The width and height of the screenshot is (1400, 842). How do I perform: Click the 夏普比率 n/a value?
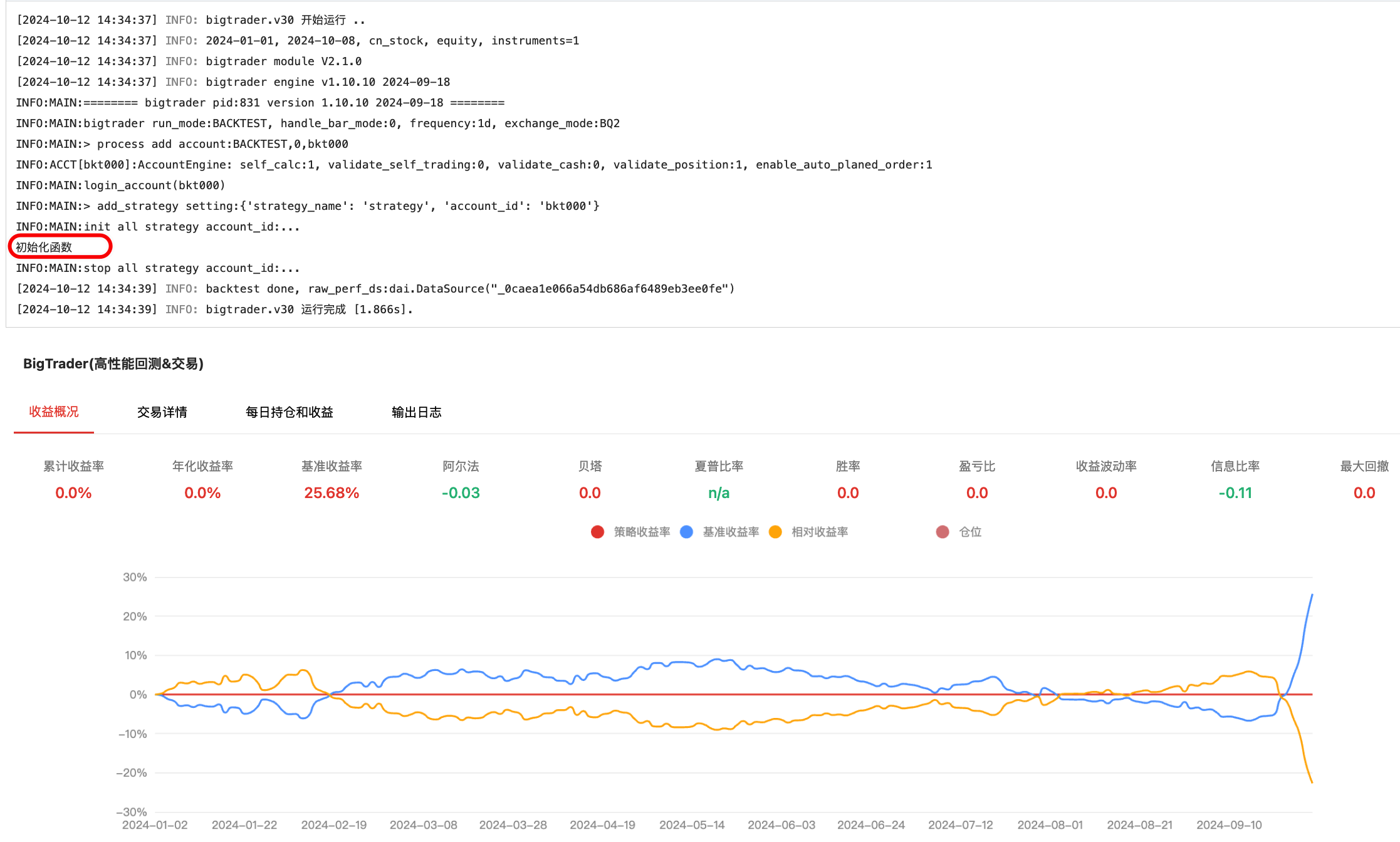(719, 493)
